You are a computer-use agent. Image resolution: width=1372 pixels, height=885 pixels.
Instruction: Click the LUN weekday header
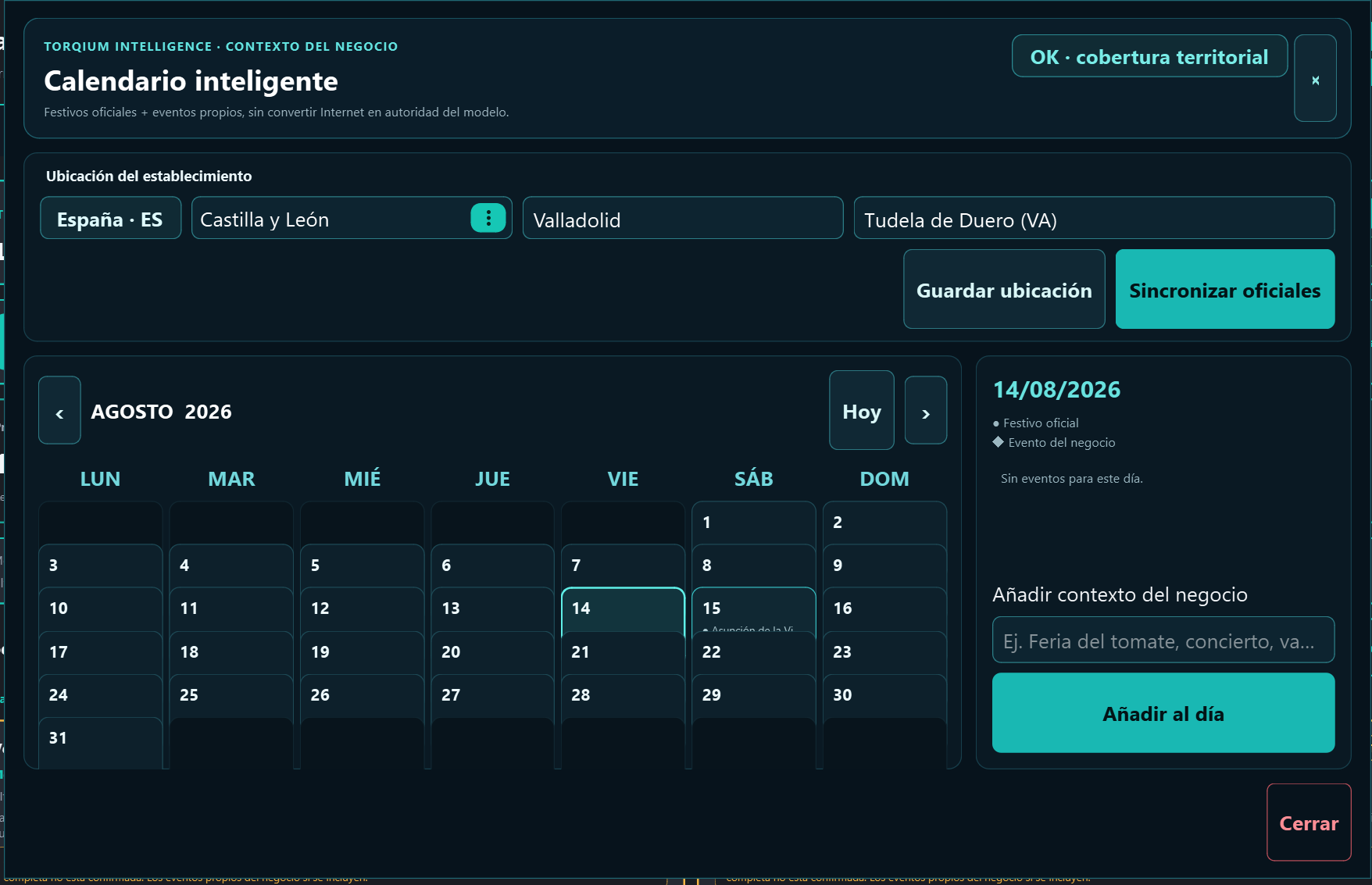coord(101,479)
